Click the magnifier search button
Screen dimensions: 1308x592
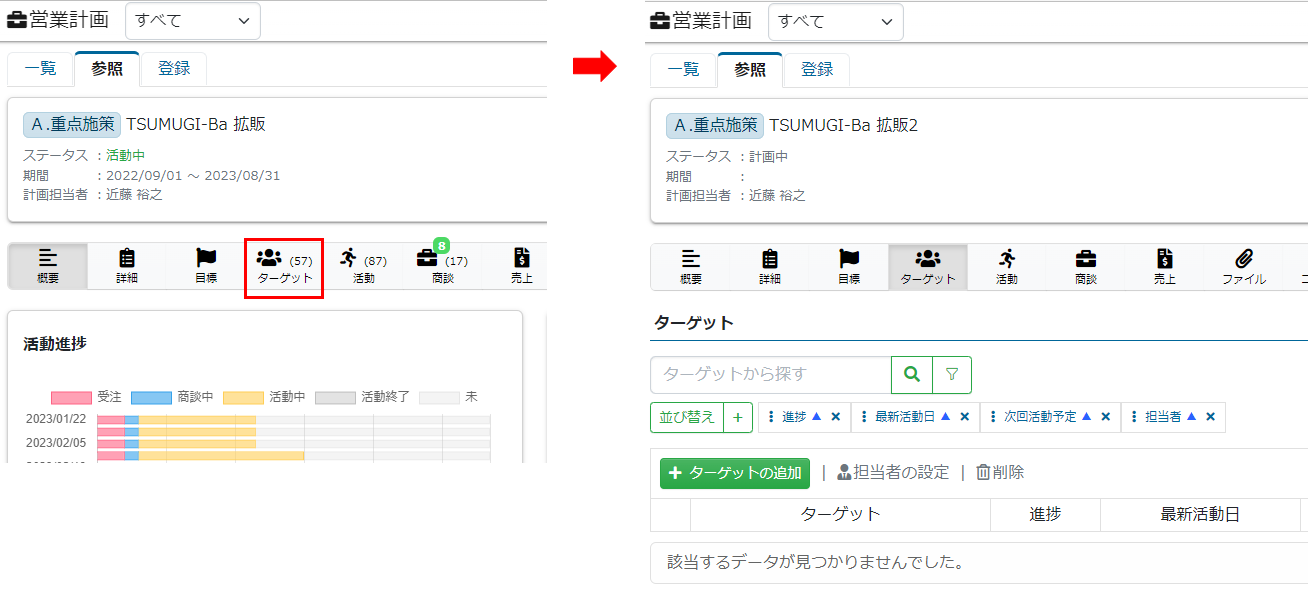[x=912, y=375]
